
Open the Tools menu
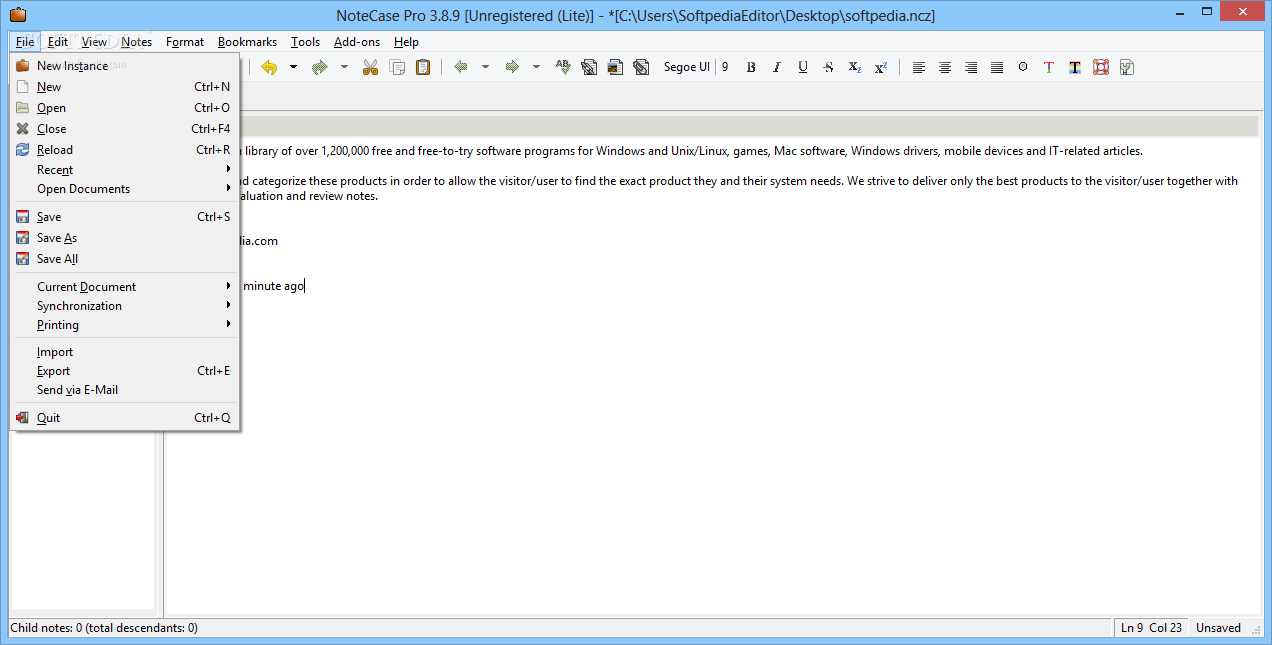pyautogui.click(x=306, y=42)
